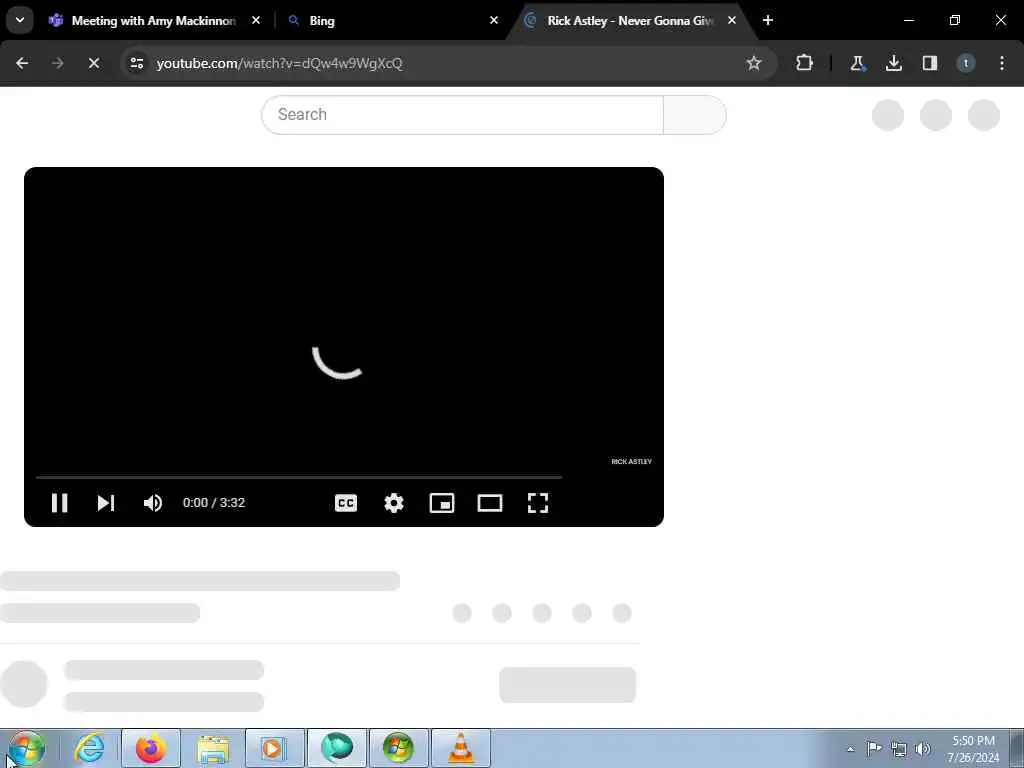The height and width of the screenshot is (768, 1024).
Task: Click the video progress bar
Action: (299, 477)
